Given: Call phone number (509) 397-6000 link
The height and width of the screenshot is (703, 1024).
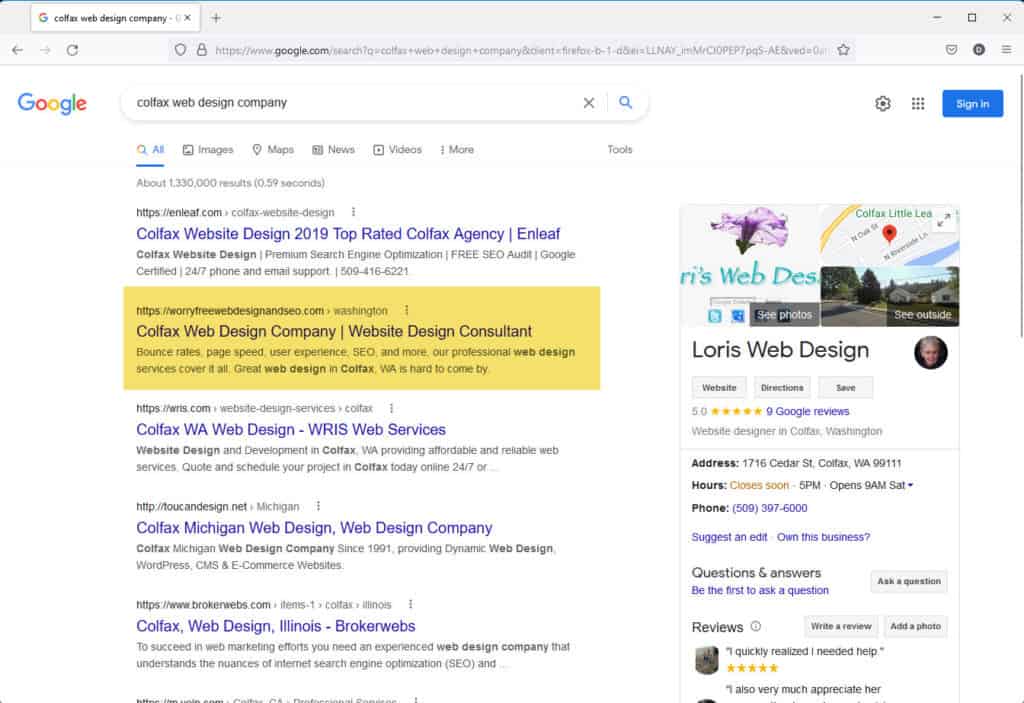Looking at the screenshot, I should (x=769, y=508).
